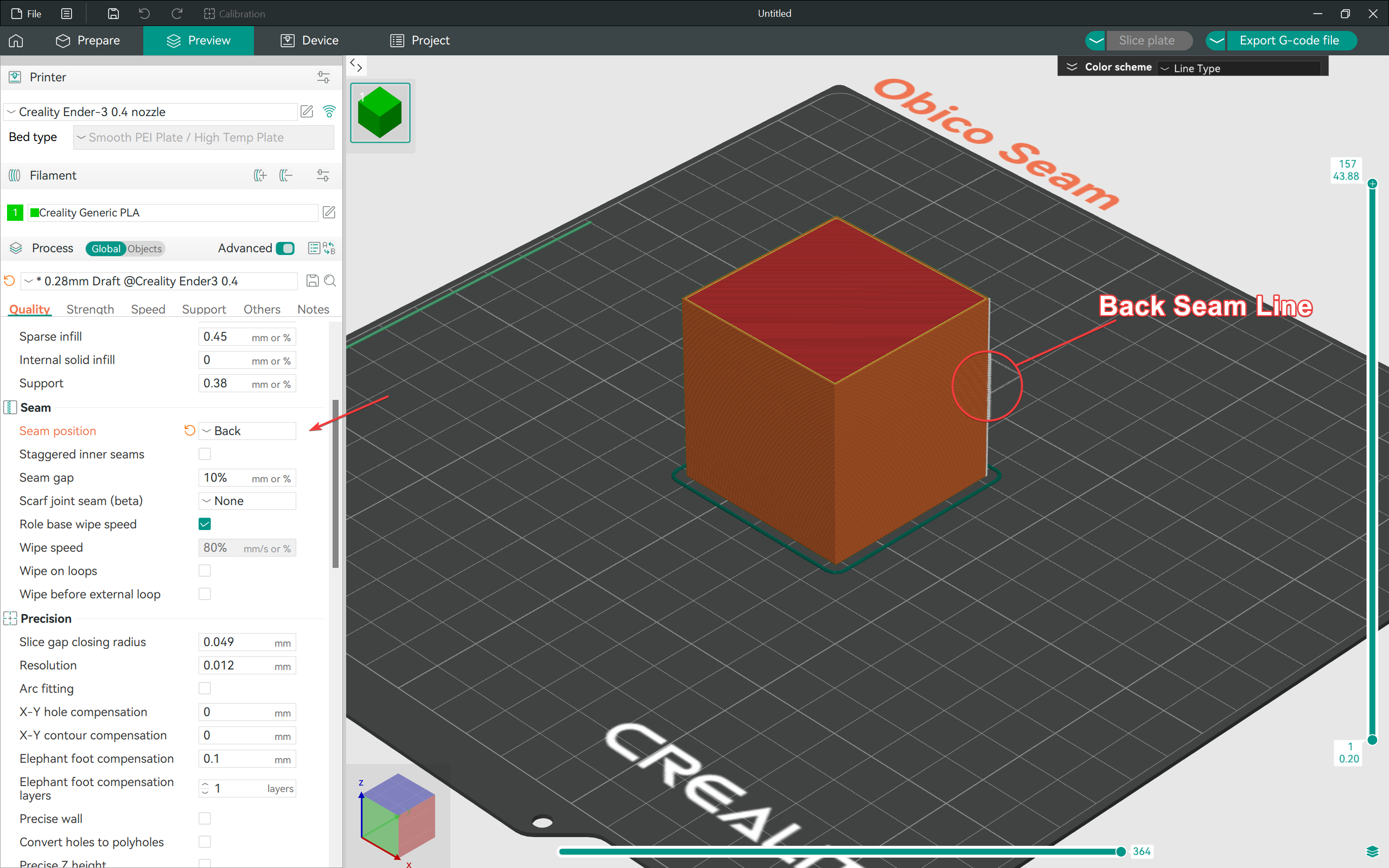Open the home screen icon
Screen dimensions: 1389x868
pos(16,41)
